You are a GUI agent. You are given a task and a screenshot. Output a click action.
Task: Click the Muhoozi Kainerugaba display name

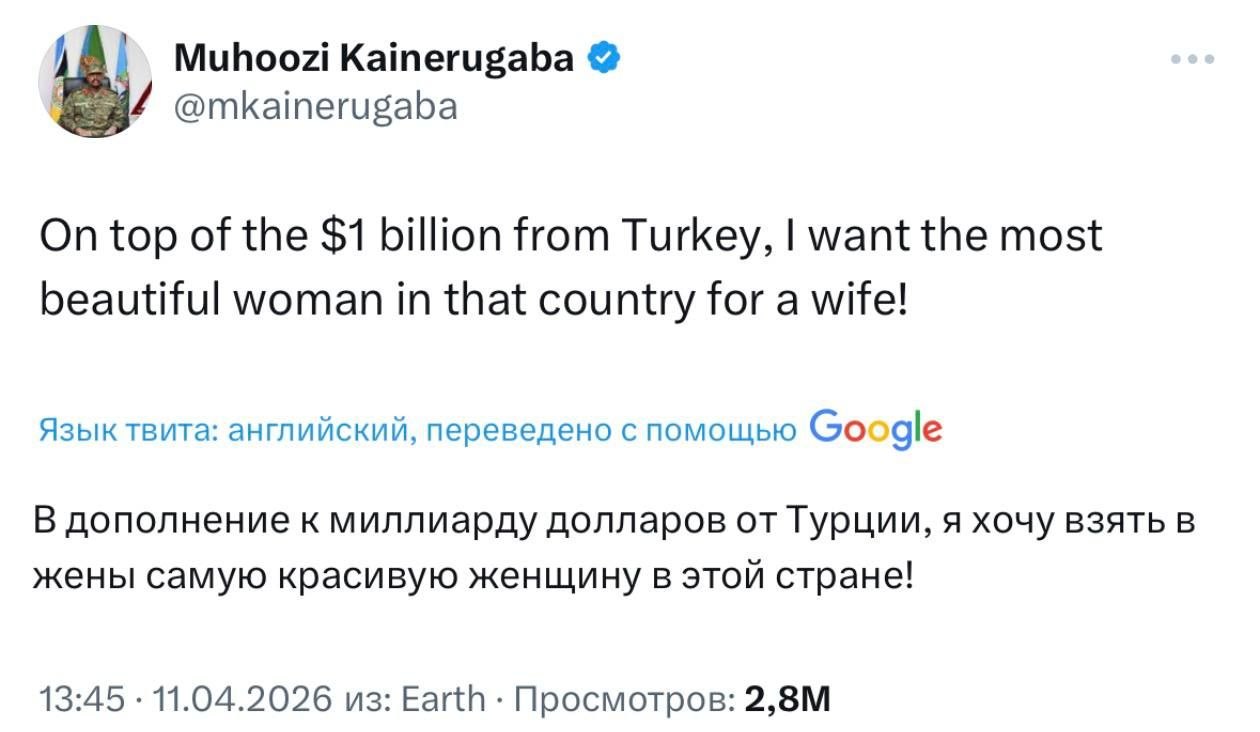tap(375, 60)
